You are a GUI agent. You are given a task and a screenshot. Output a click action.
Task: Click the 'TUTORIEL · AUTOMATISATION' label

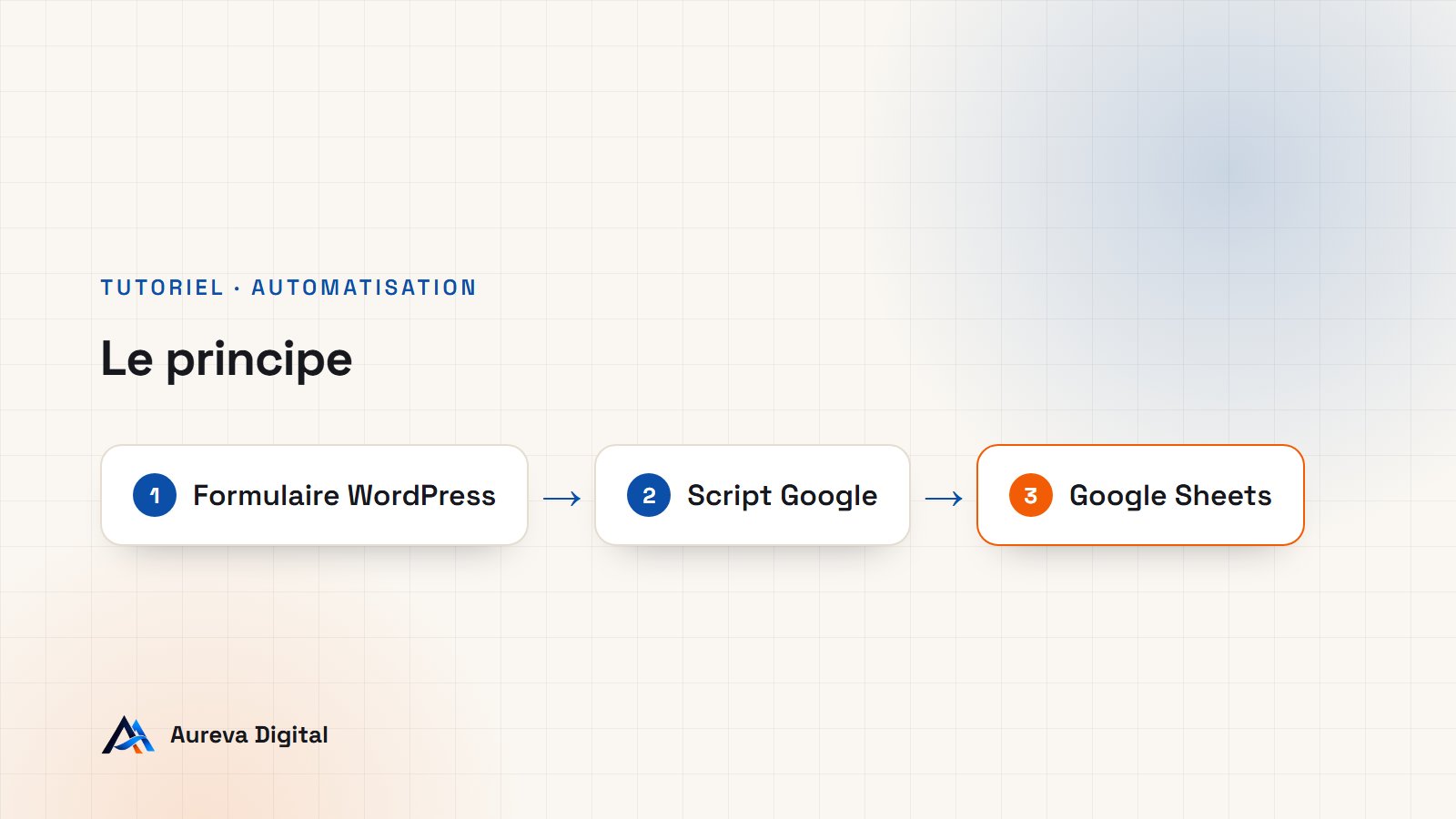pyautogui.click(x=288, y=288)
